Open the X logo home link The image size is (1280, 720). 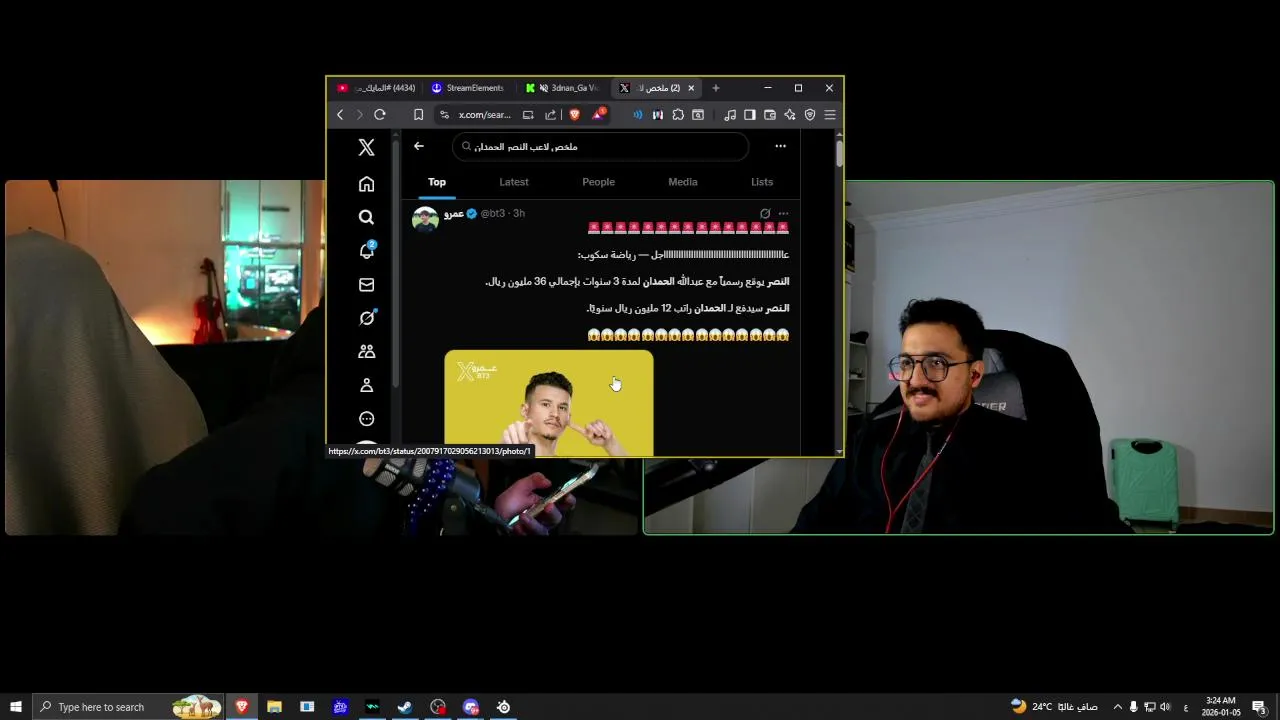(366, 148)
